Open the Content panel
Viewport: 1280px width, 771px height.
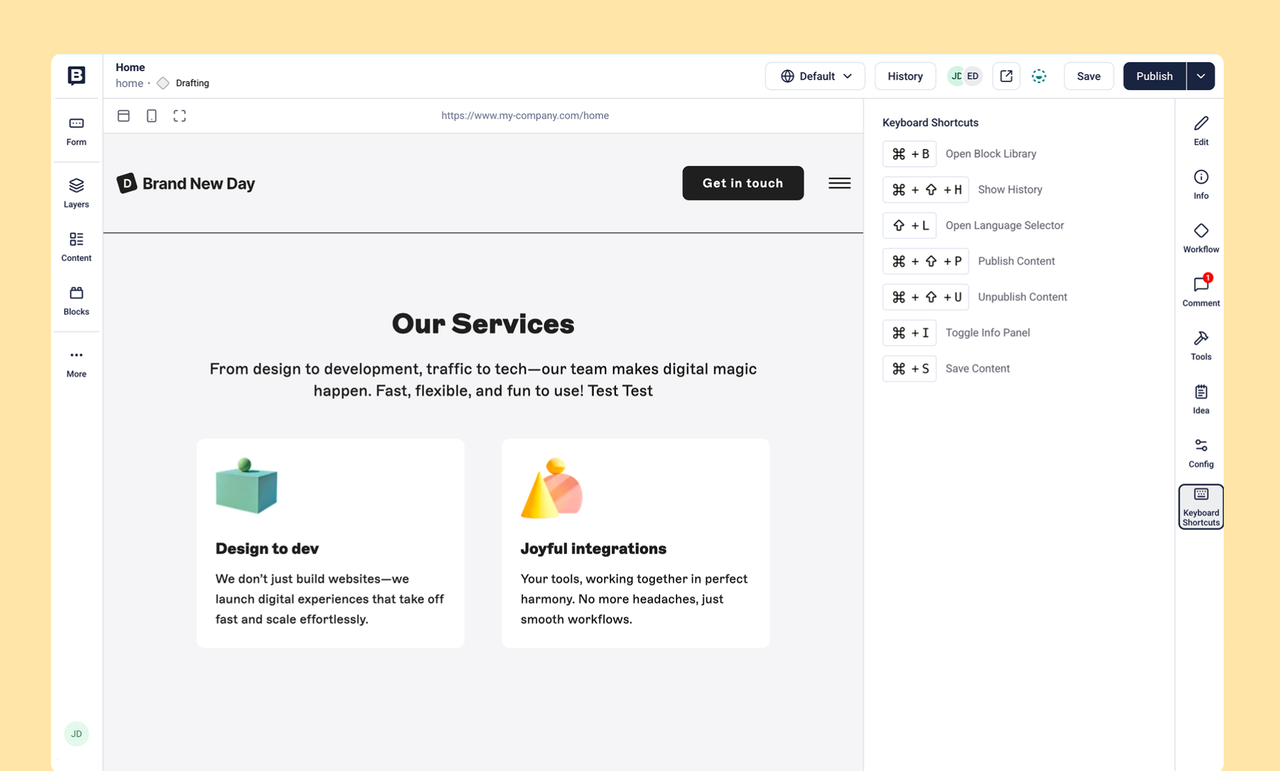[x=77, y=247]
